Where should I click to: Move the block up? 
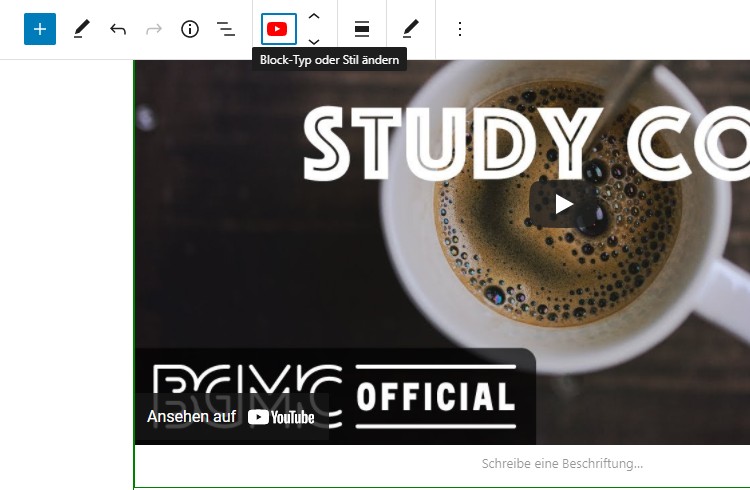point(314,17)
